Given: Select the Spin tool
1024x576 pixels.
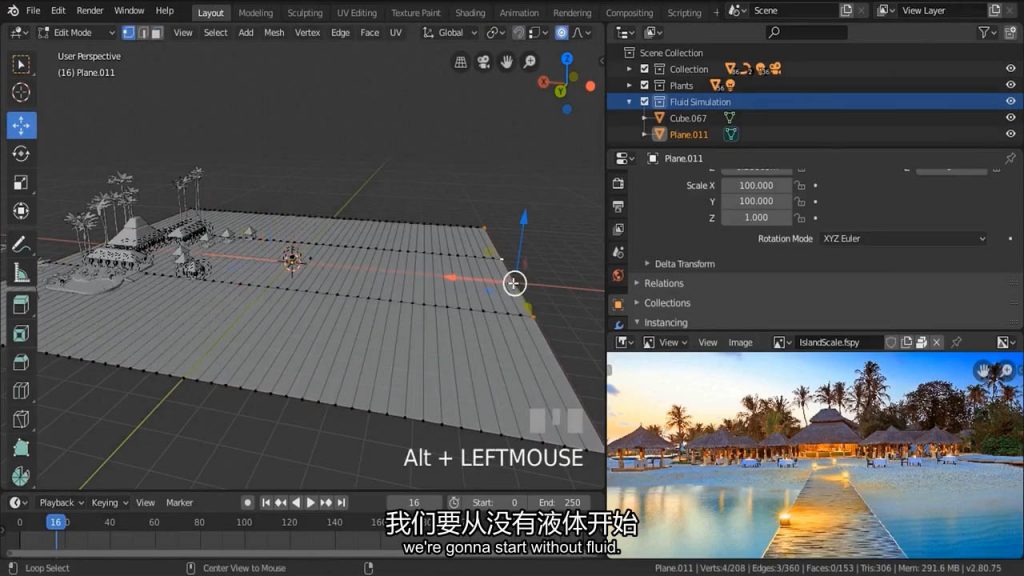Looking at the screenshot, I should coord(21,477).
